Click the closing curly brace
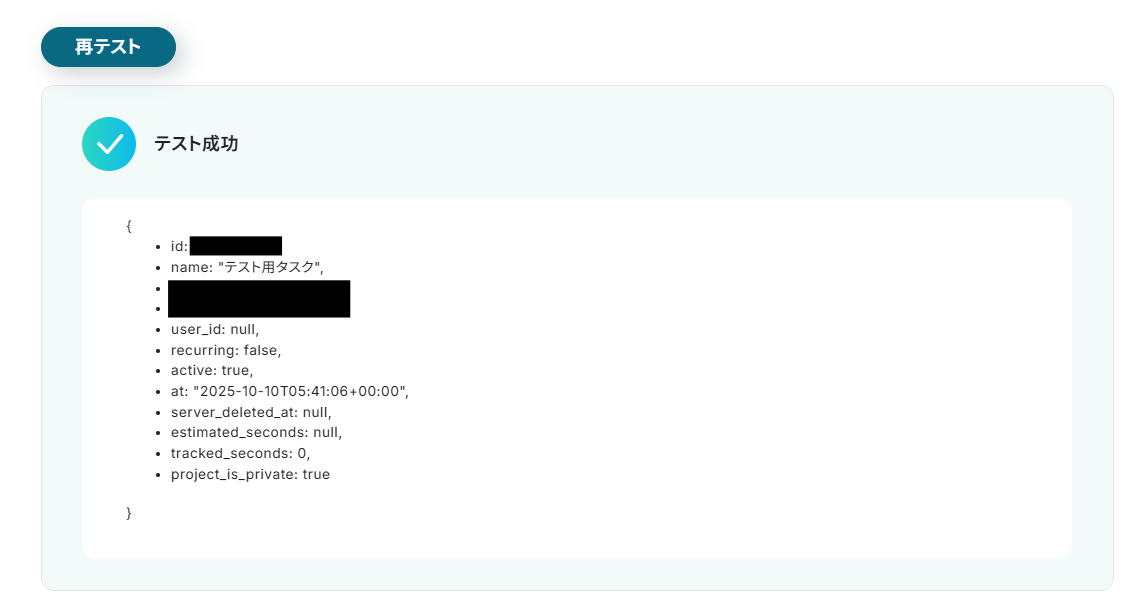This screenshot has height=609, width=1132. [129, 513]
